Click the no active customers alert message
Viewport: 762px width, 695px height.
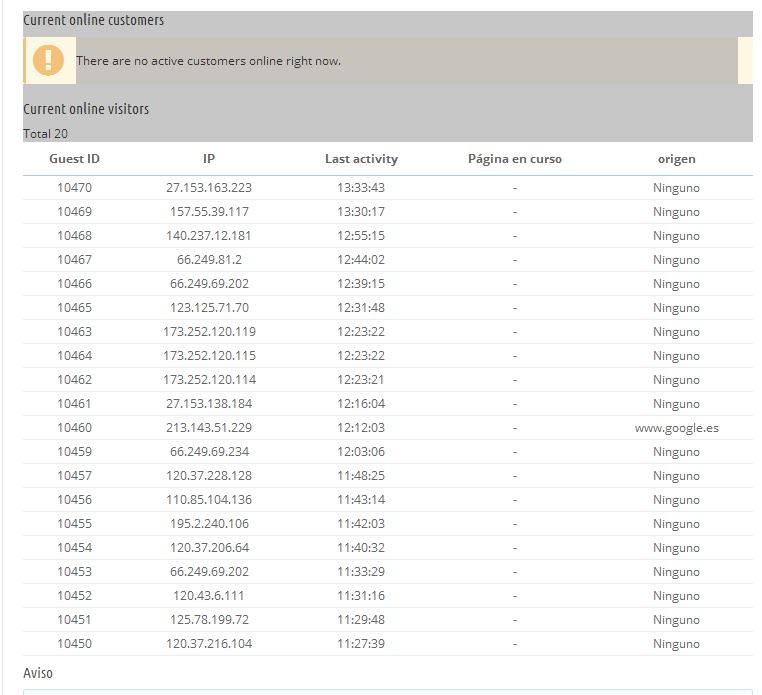pos(208,61)
